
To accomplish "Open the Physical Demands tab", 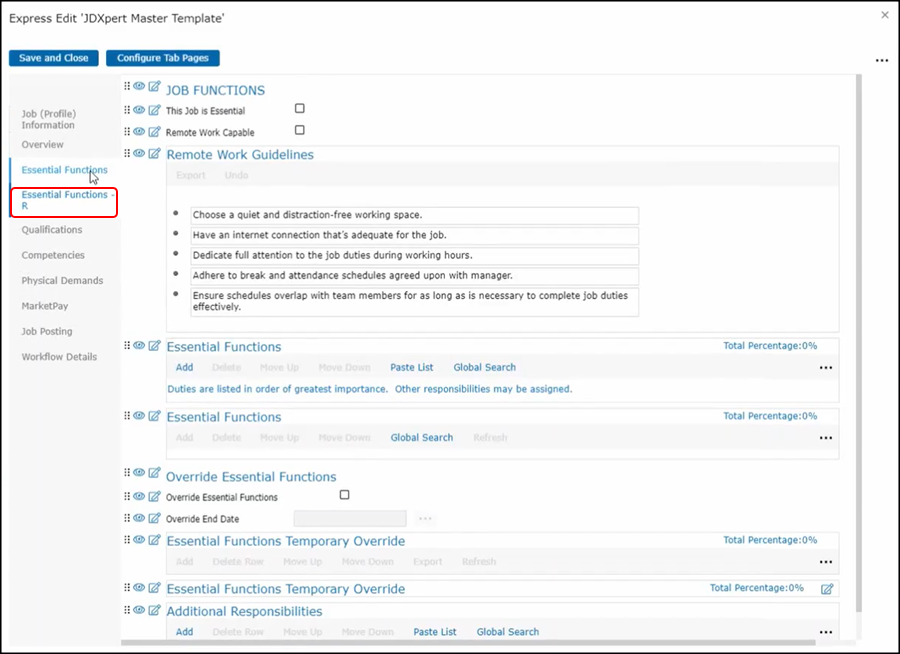I will tap(62, 281).
